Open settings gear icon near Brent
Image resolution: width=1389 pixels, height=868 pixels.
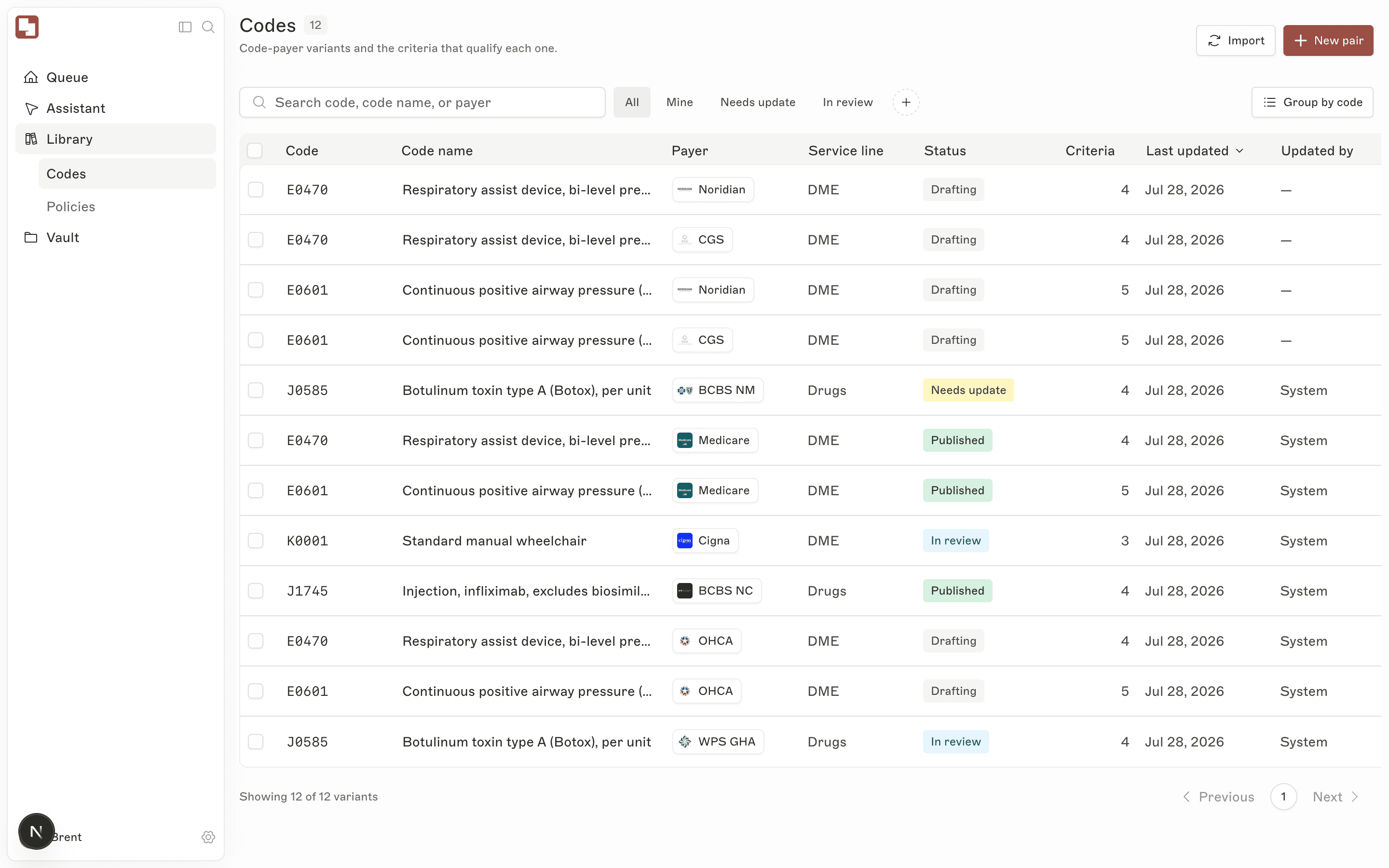[208, 837]
